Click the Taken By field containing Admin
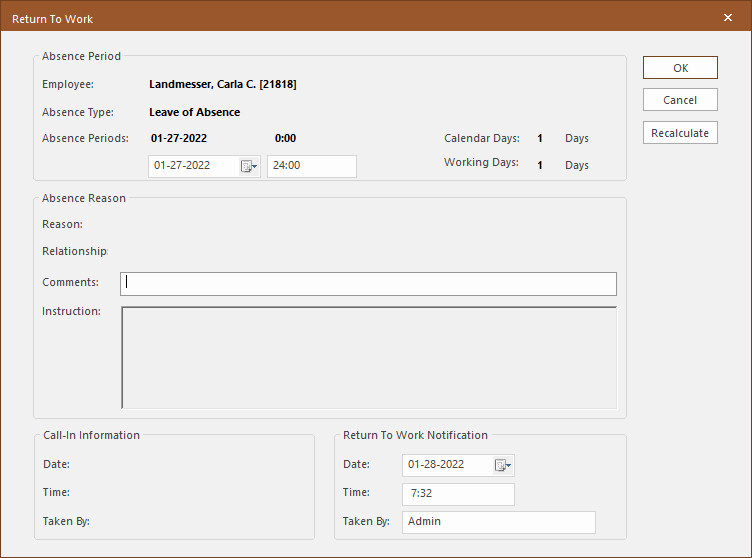The height and width of the screenshot is (558, 752). tap(498, 522)
